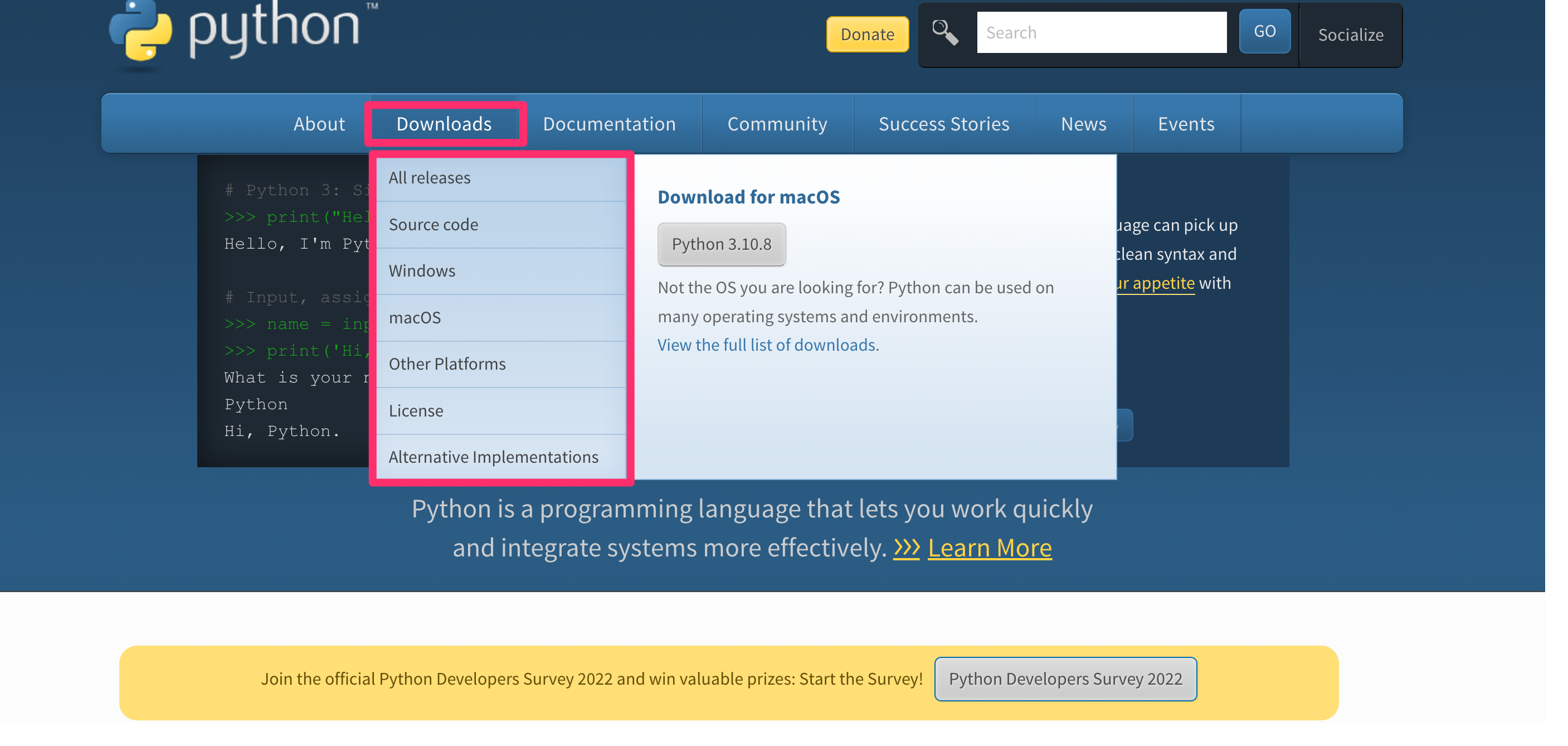This screenshot has width=1568, height=746.
Task: Open the Community menu
Action: (777, 124)
